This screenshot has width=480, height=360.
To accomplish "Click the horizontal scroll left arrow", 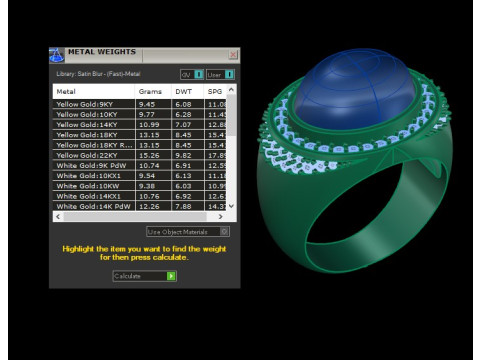I will click(x=58, y=217).
